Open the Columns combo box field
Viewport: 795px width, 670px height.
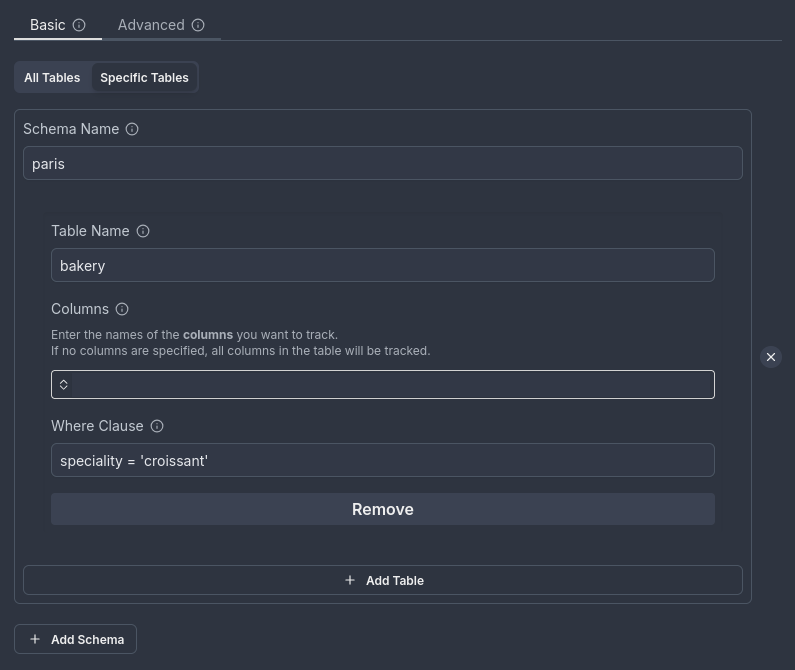[x=392, y=385]
